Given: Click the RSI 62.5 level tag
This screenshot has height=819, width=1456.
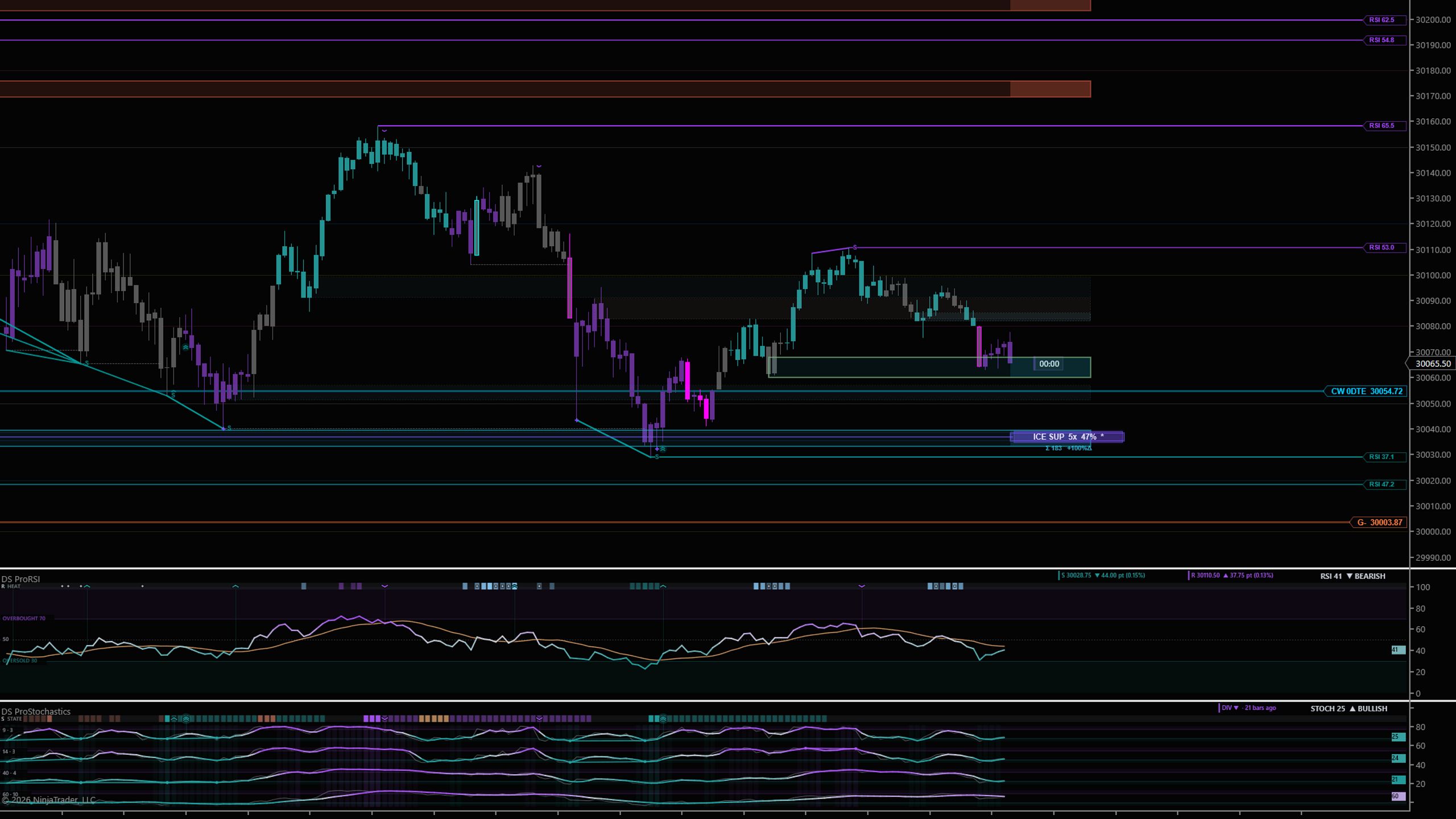Looking at the screenshot, I should (x=1385, y=20).
